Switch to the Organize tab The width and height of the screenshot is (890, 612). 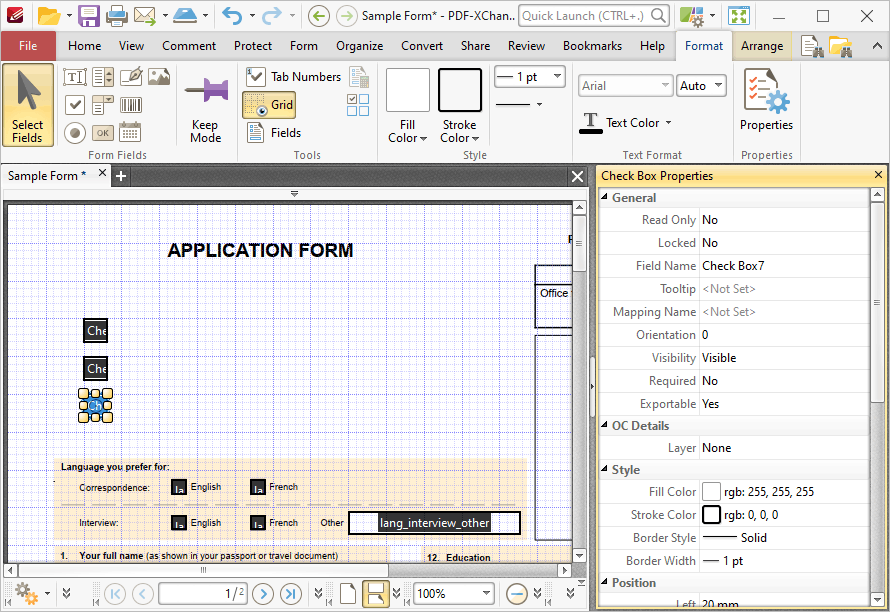click(x=359, y=46)
